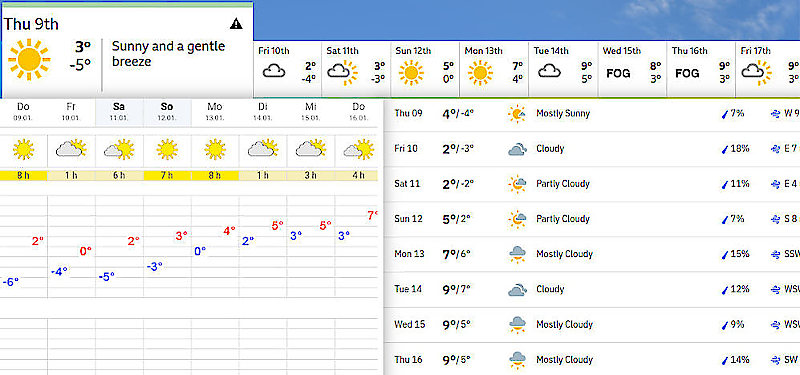800x375 pixels.
Task: Select the Wed 15th FOG forecast tab
Action: [x=632, y=69]
